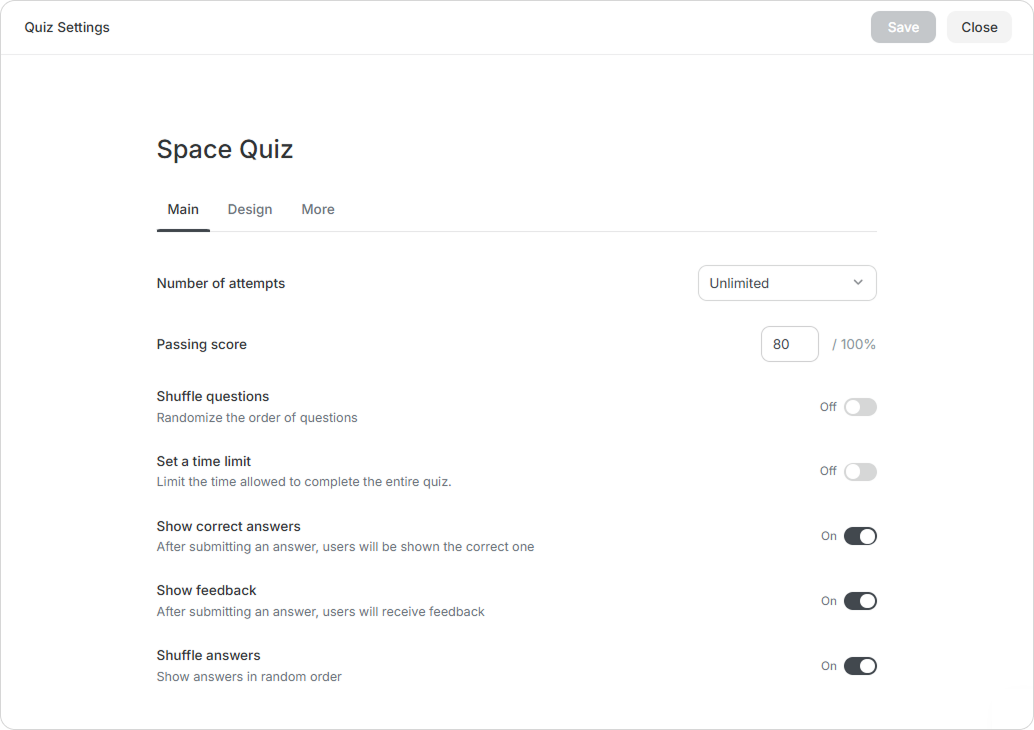This screenshot has height=730, width=1034.
Task: Click the Set a time limit label
Action: coord(204,461)
